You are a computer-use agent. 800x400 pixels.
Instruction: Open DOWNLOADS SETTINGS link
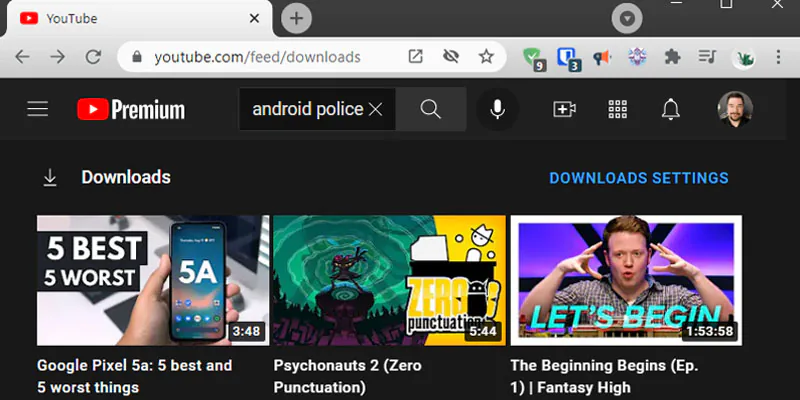click(x=639, y=178)
